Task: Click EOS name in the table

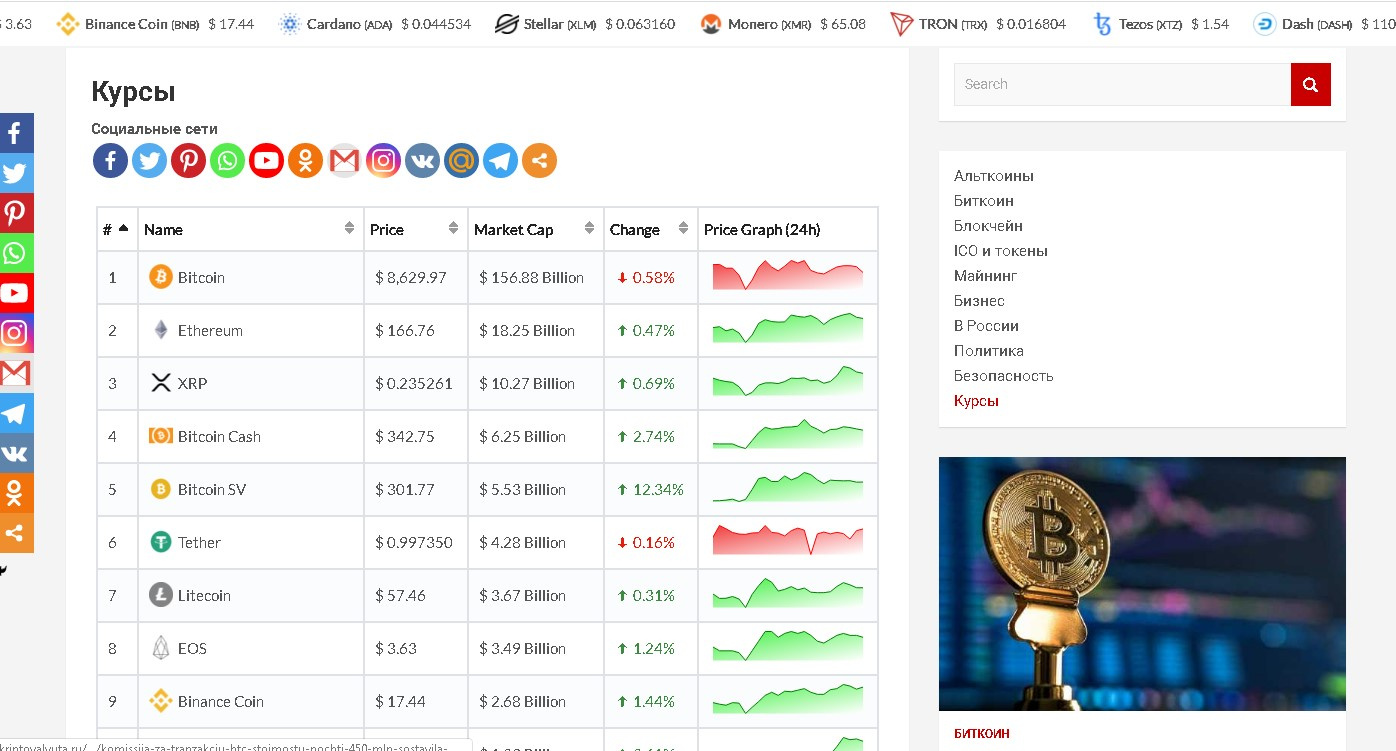Action: click(x=192, y=648)
